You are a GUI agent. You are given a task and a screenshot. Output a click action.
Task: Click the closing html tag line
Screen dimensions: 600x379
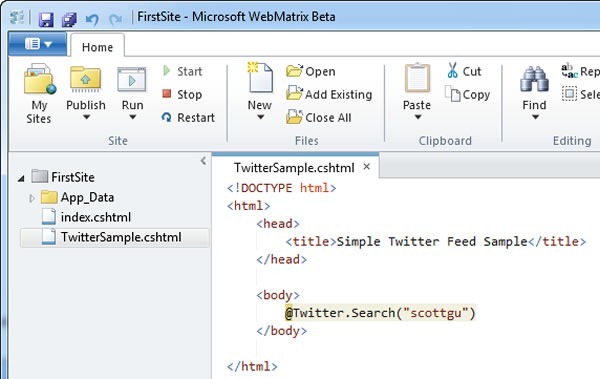(x=252, y=366)
